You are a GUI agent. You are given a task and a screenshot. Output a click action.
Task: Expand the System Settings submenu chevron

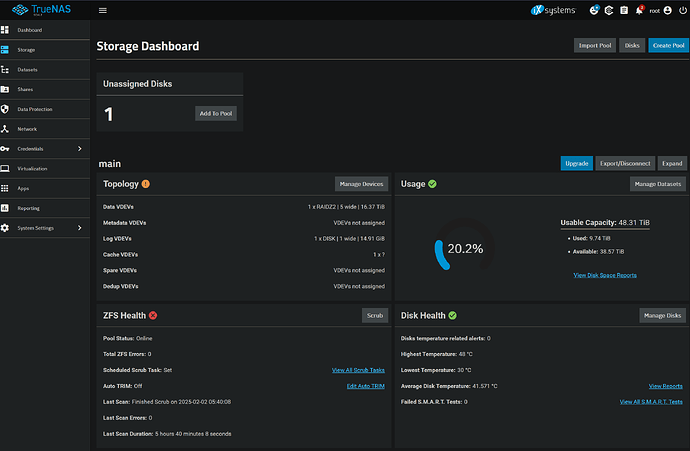point(80,228)
